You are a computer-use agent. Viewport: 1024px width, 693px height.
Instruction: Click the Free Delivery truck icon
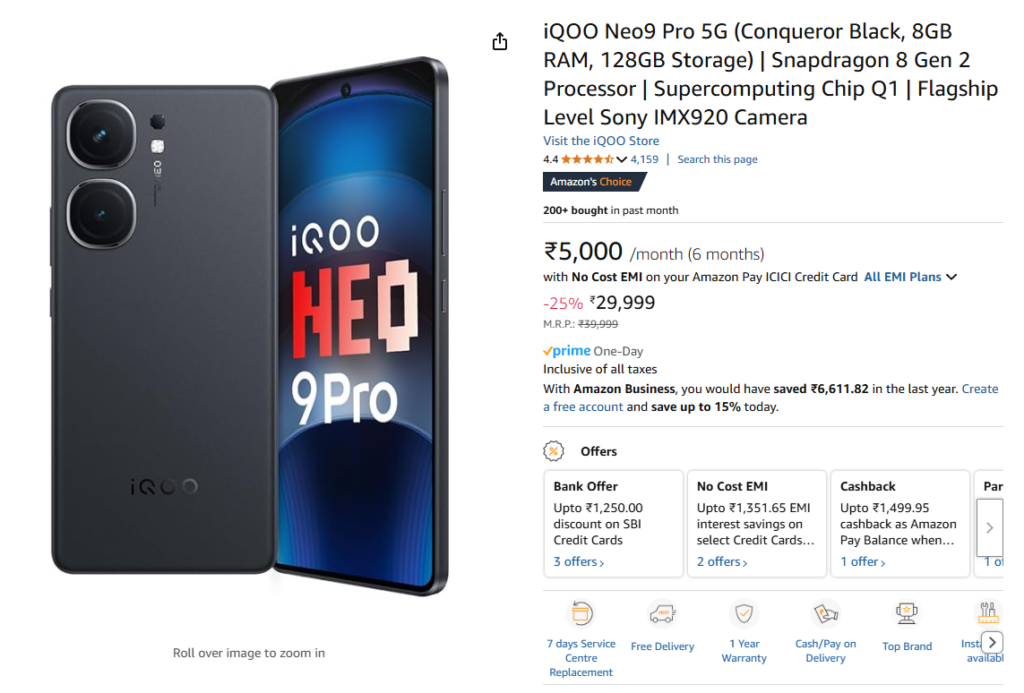tap(662, 613)
